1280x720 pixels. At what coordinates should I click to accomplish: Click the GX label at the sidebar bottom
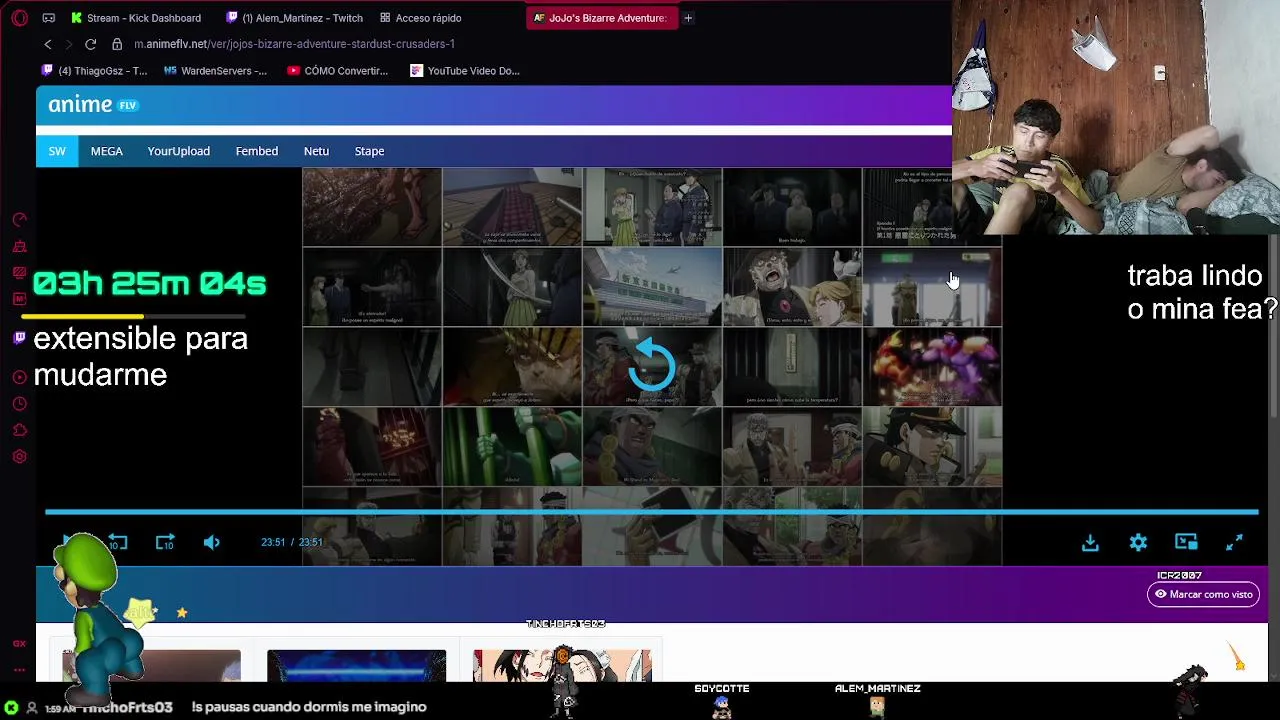click(x=19, y=644)
